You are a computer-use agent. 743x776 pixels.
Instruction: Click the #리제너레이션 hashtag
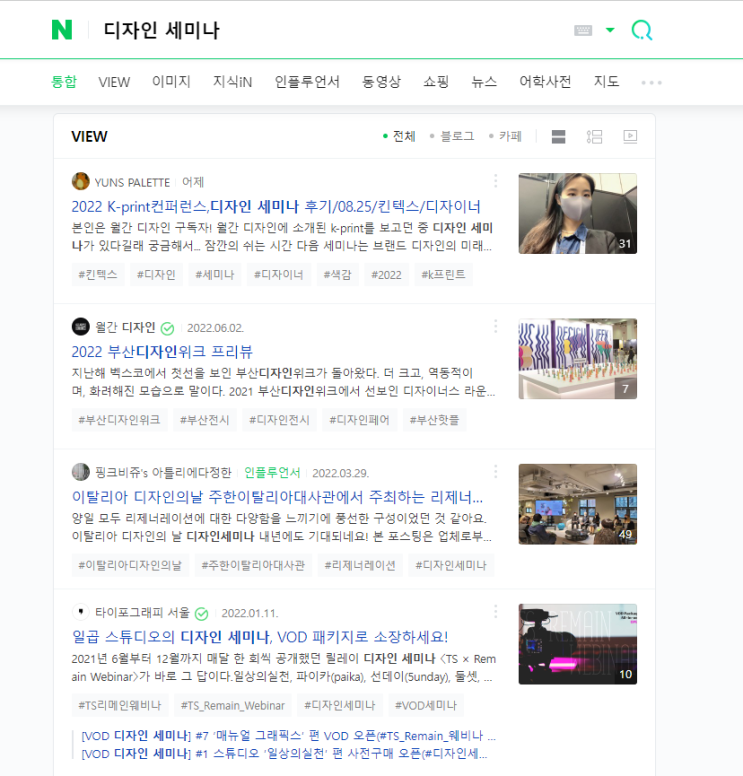[360, 565]
